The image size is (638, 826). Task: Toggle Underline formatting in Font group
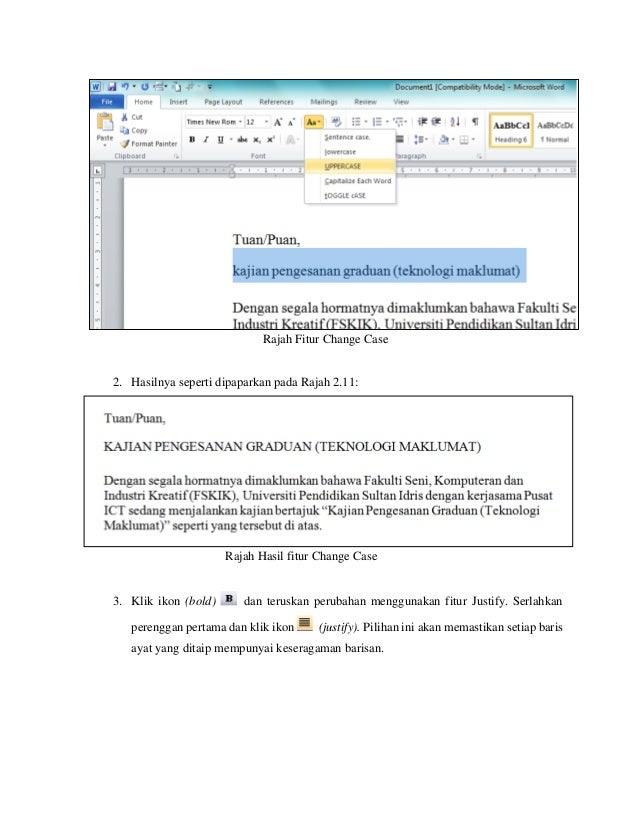[220, 140]
